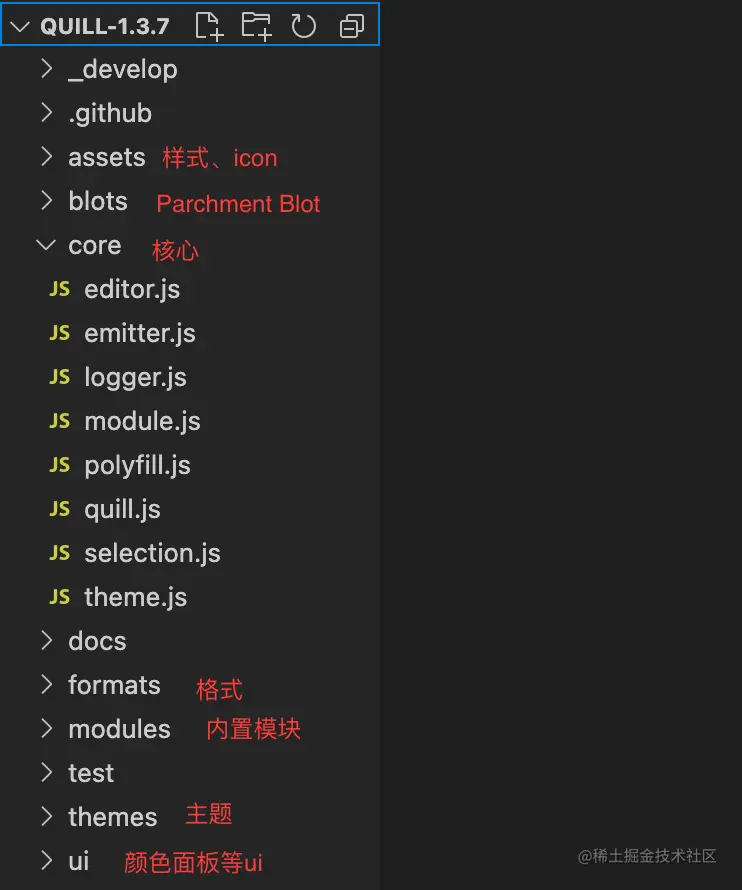Click the JS icon beside quill.js
This screenshot has width=742, height=890.
click(x=58, y=509)
